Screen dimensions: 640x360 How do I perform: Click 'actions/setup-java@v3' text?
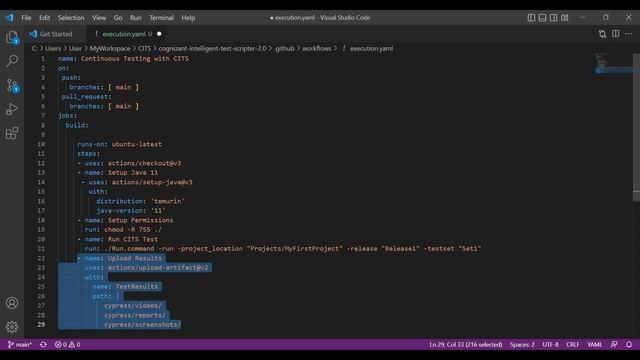click(152, 182)
